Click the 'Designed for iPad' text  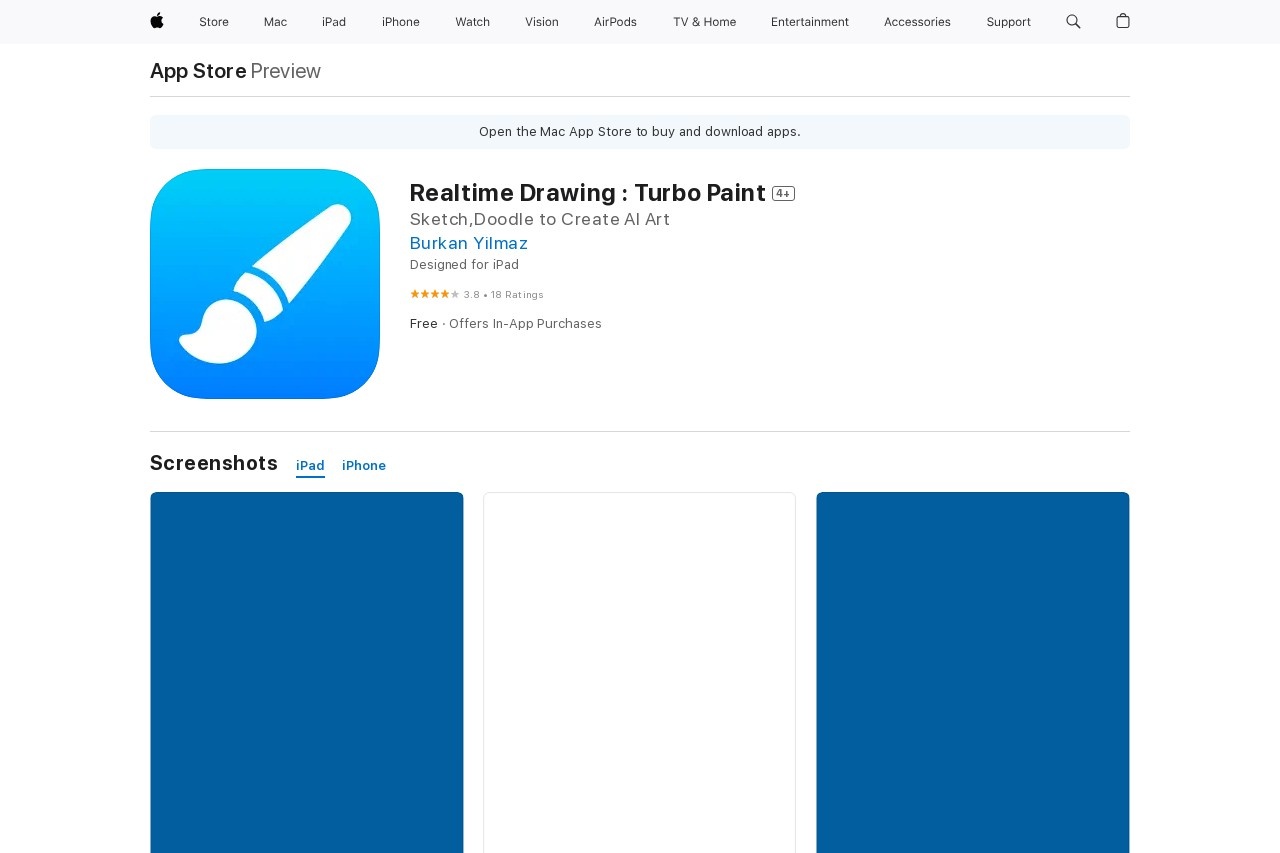coord(464,265)
